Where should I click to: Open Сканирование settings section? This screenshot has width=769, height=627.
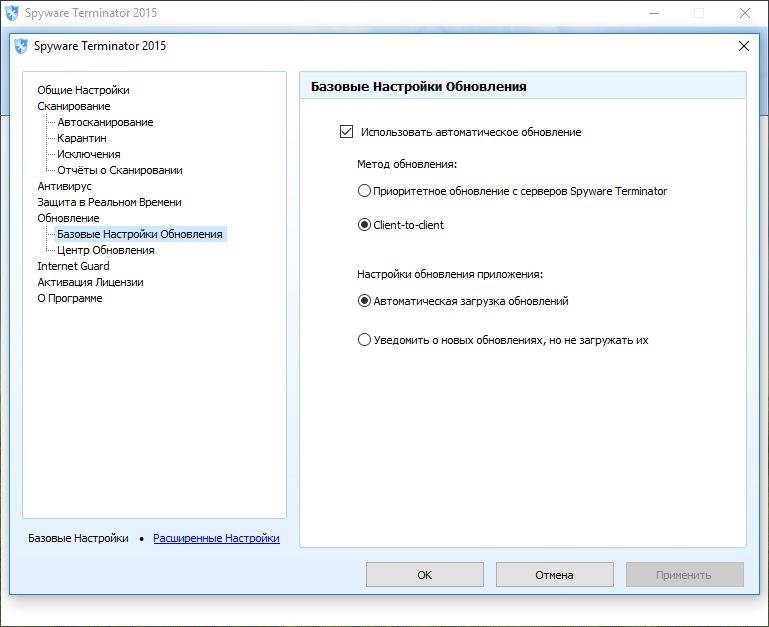pos(74,106)
